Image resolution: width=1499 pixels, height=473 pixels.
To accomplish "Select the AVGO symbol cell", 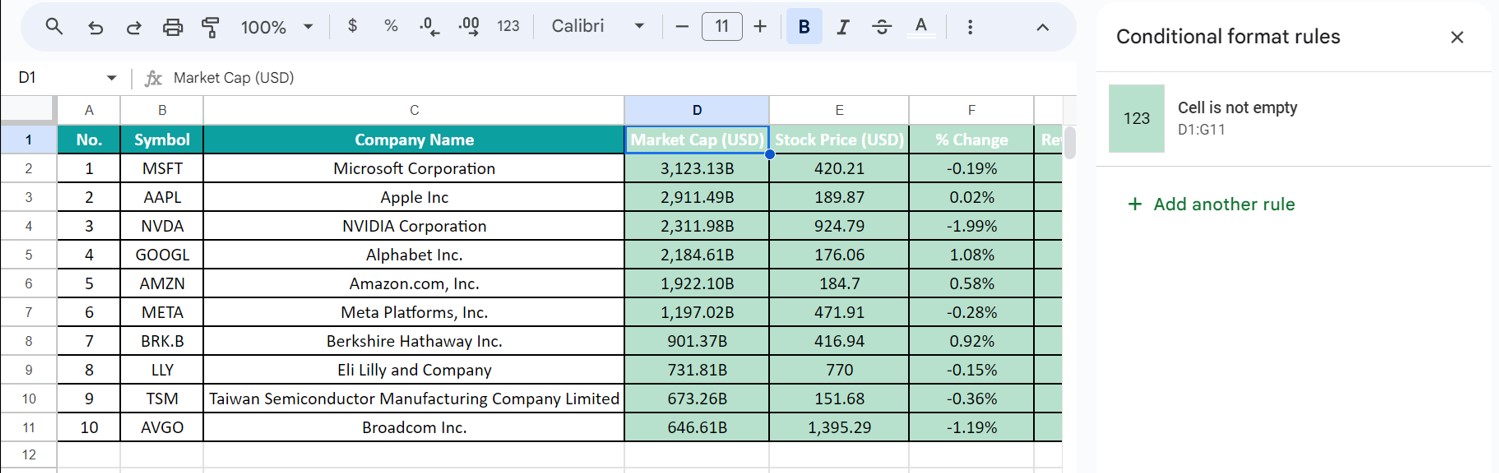I will point(162,427).
